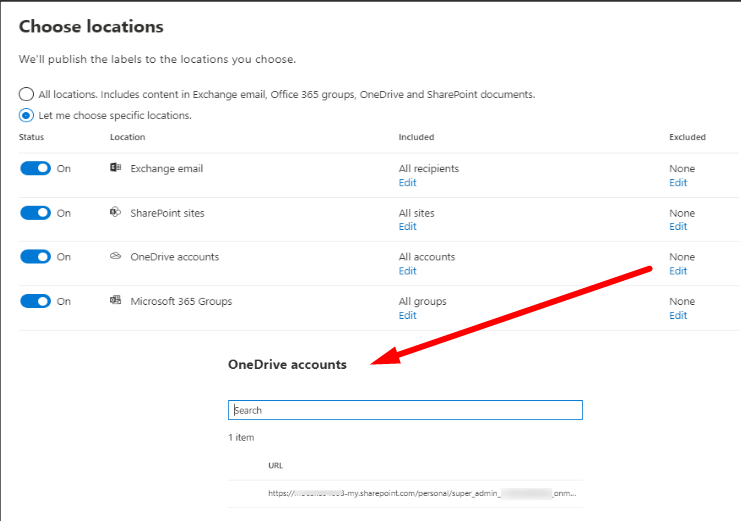741x521 pixels.
Task: Edit excluded Microsoft 365 groups
Action: tap(678, 316)
